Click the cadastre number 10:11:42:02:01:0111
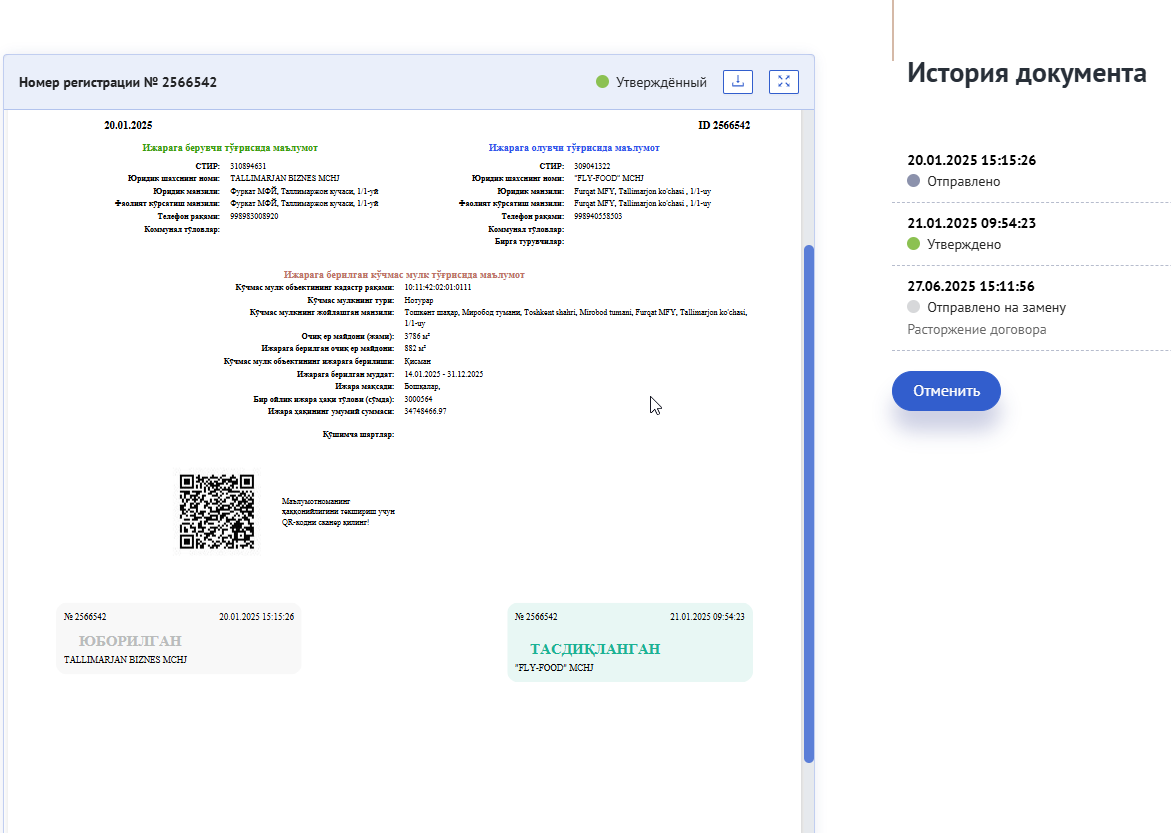 click(438, 287)
